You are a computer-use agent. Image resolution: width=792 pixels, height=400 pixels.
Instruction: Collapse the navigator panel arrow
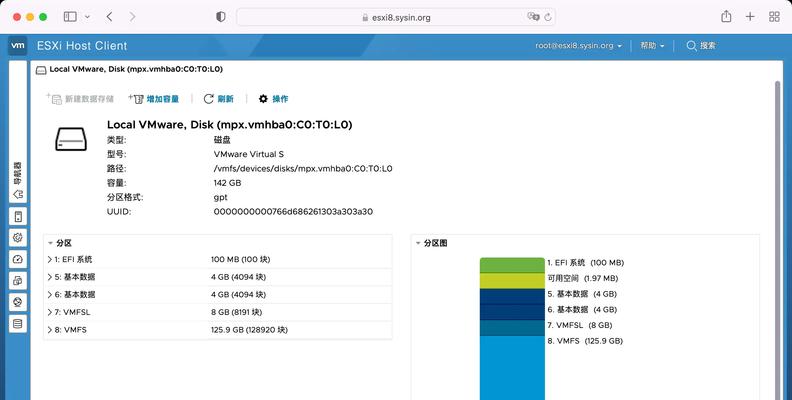tap(18, 194)
